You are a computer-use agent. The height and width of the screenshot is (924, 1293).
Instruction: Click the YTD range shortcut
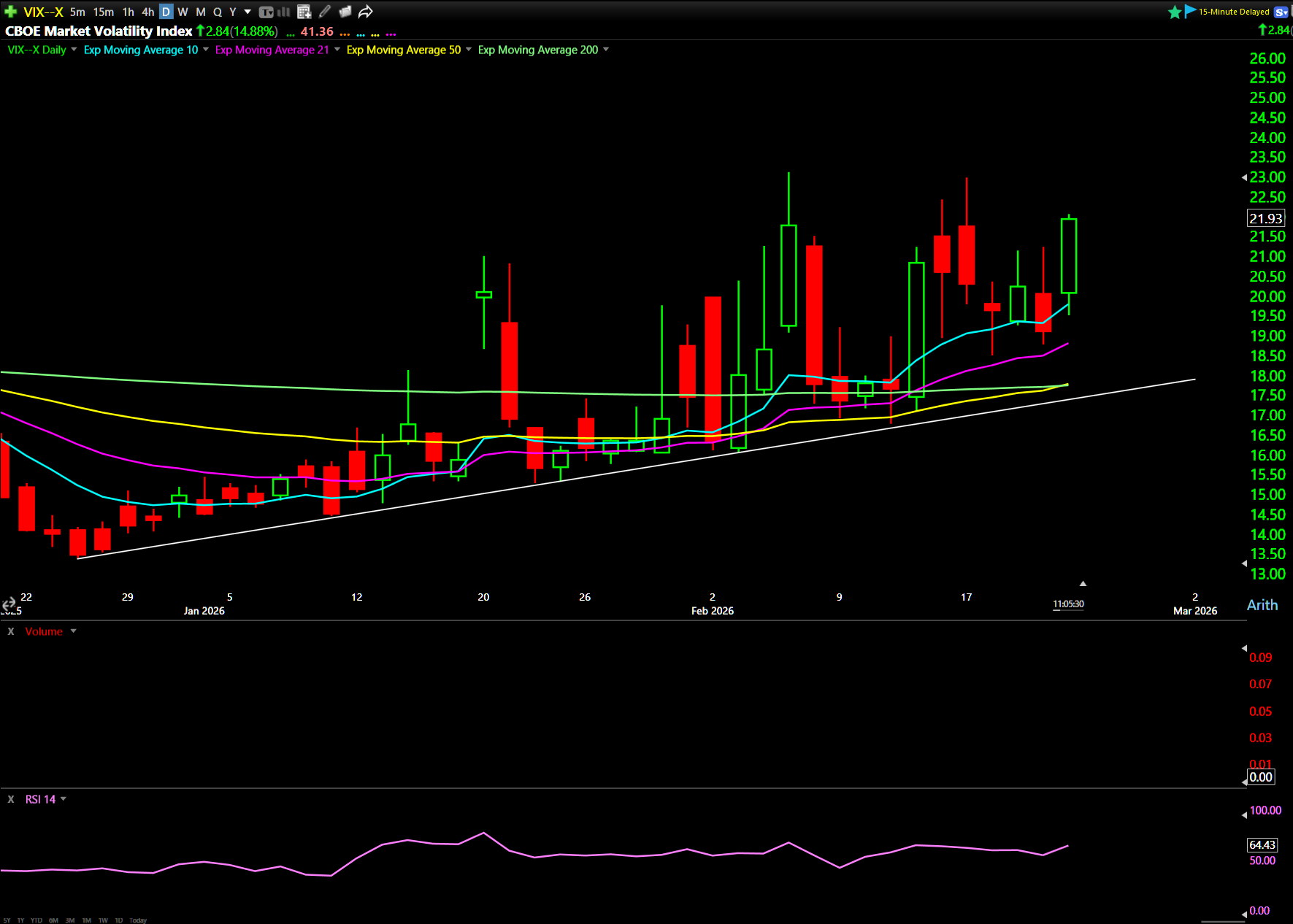pos(37,920)
